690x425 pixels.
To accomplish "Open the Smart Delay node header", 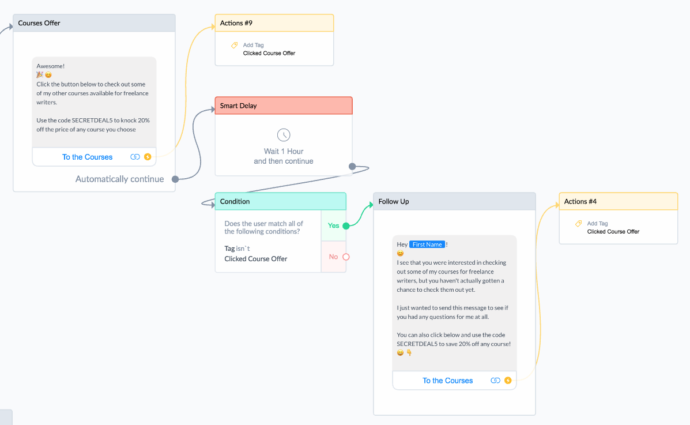I will coord(284,106).
